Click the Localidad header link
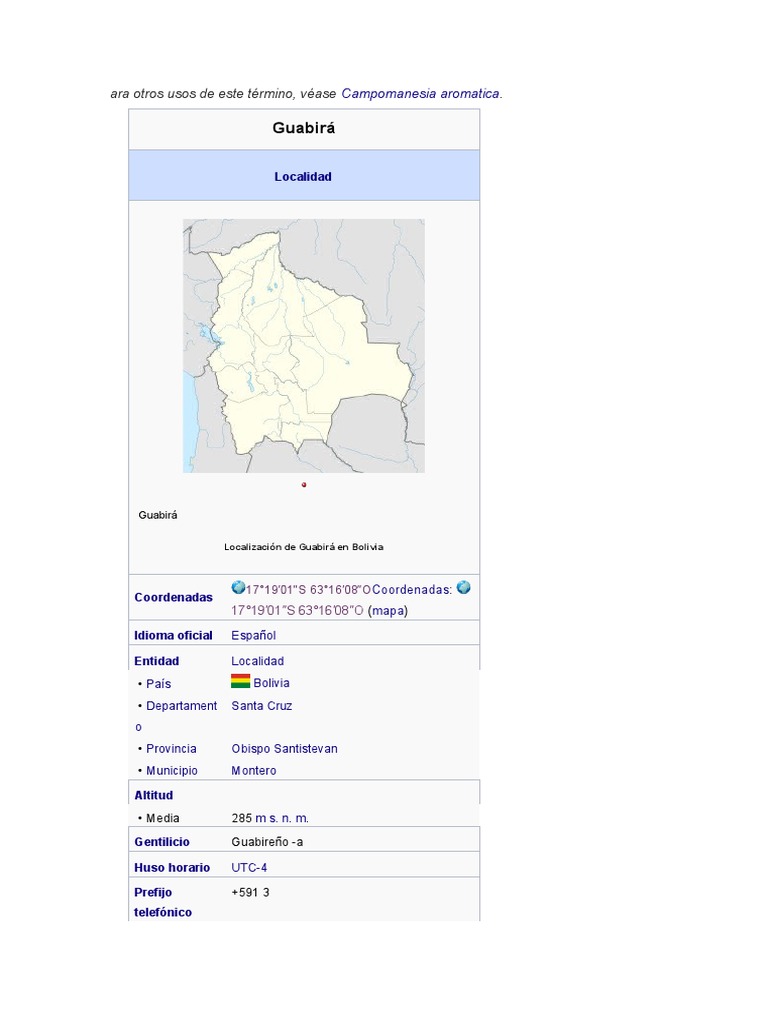 [303, 176]
